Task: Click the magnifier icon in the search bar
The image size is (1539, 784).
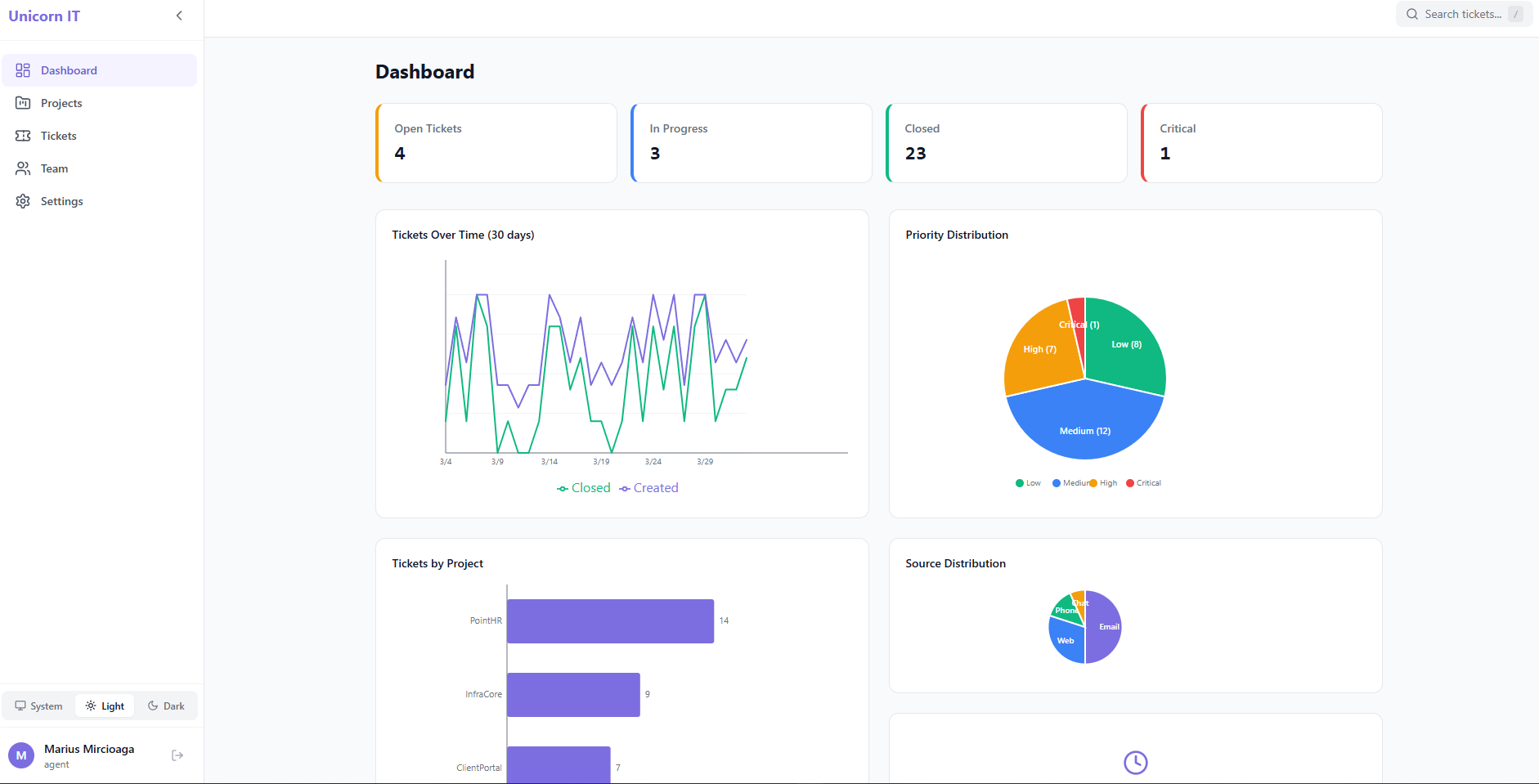Action: pyautogui.click(x=1412, y=14)
